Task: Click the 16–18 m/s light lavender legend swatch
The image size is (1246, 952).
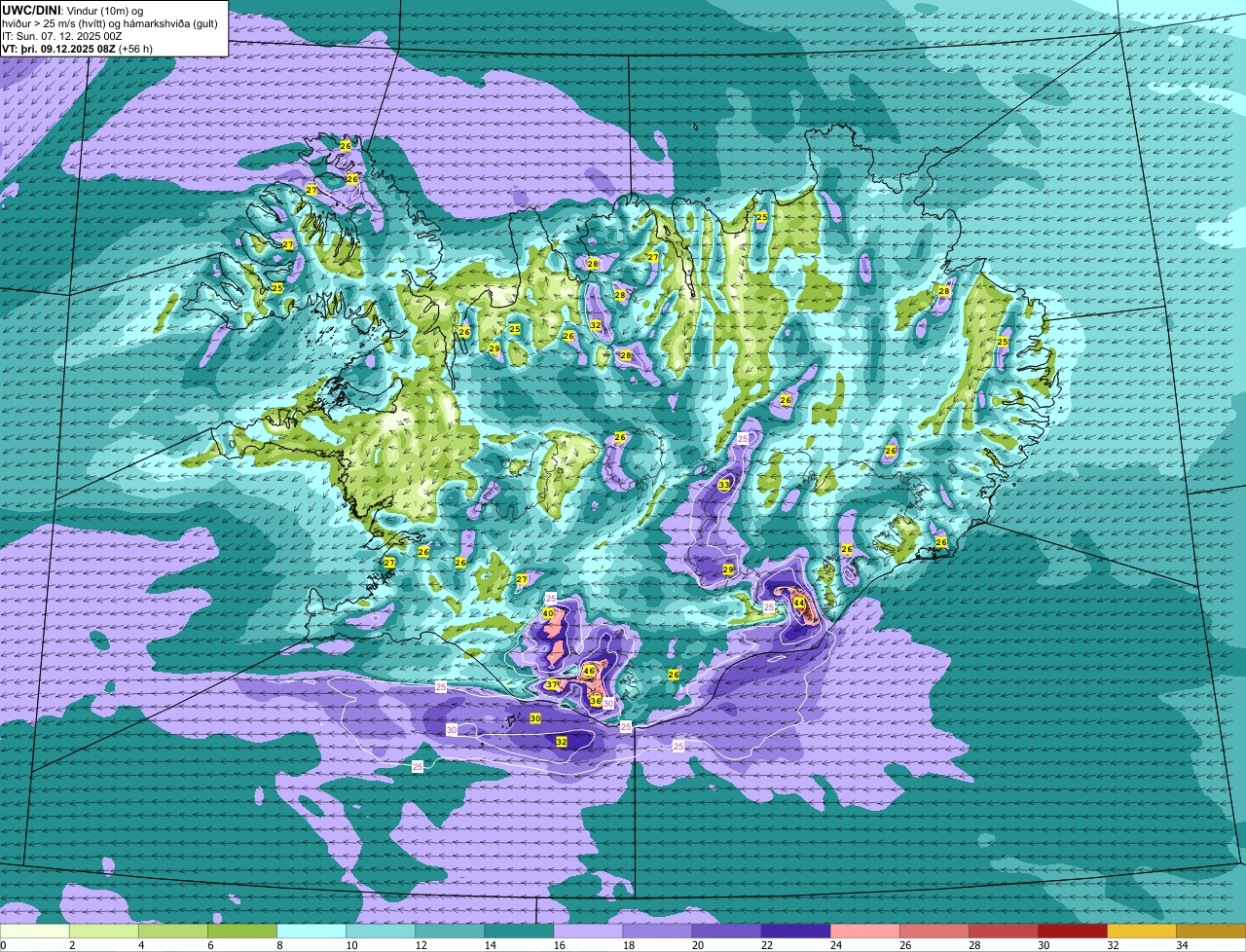Action: click(587, 932)
